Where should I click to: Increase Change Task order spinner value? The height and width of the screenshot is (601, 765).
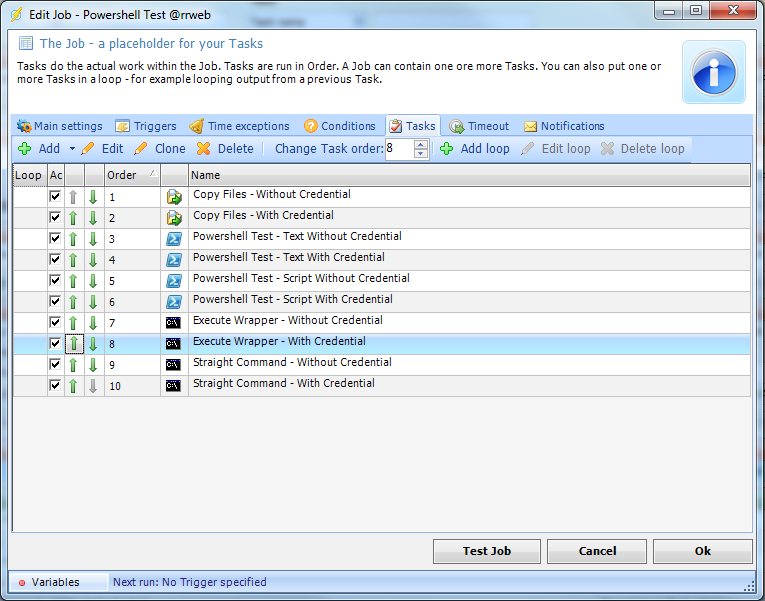click(x=421, y=144)
